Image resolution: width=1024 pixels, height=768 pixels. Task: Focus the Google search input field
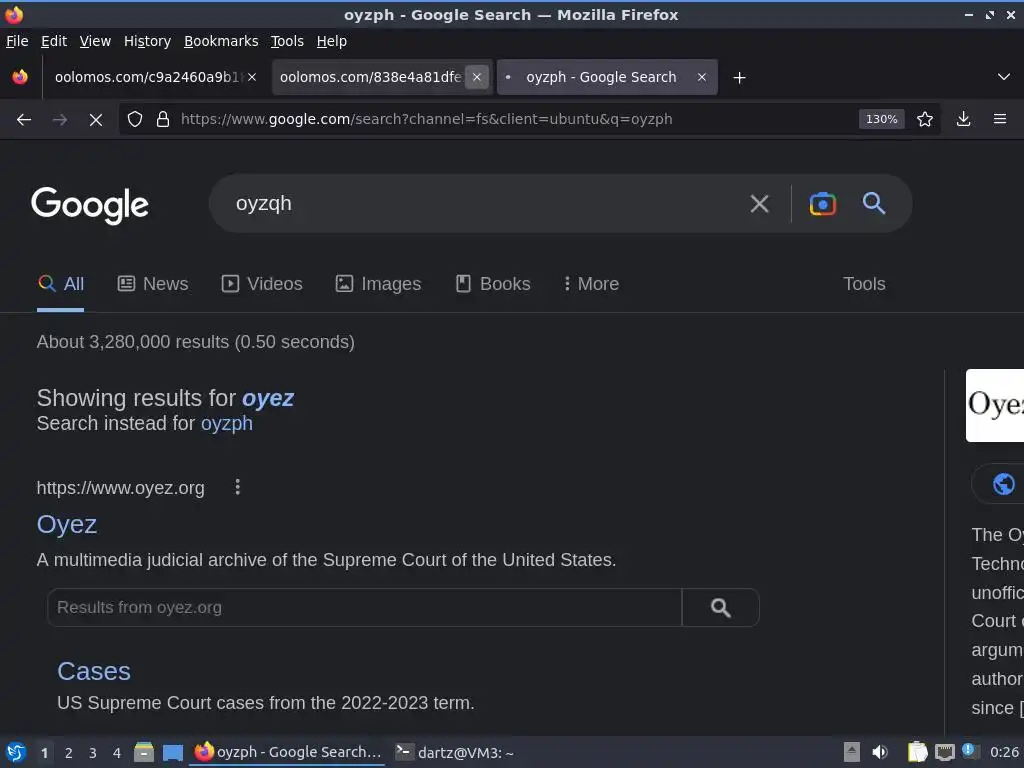click(x=483, y=204)
